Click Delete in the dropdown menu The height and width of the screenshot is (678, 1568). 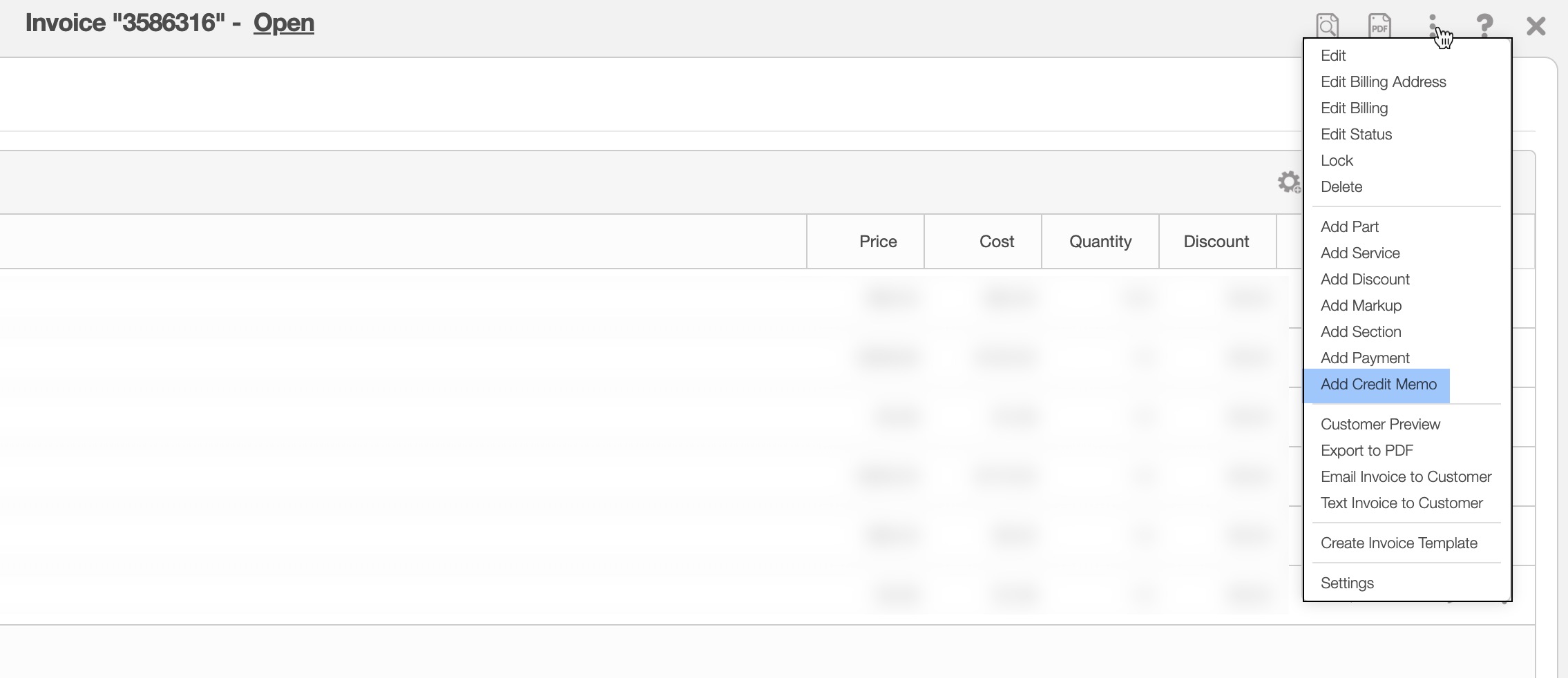pyautogui.click(x=1341, y=187)
